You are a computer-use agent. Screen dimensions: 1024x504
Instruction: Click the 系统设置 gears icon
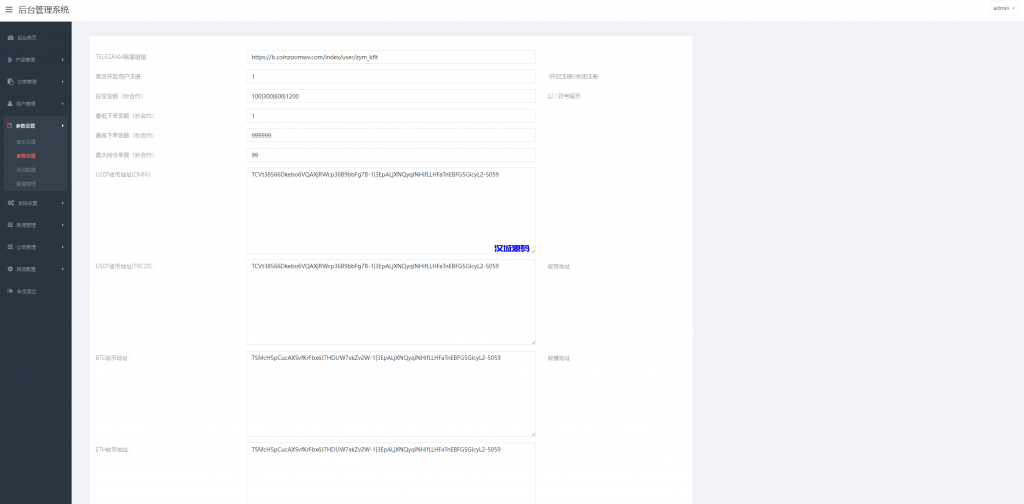click(x=10, y=203)
